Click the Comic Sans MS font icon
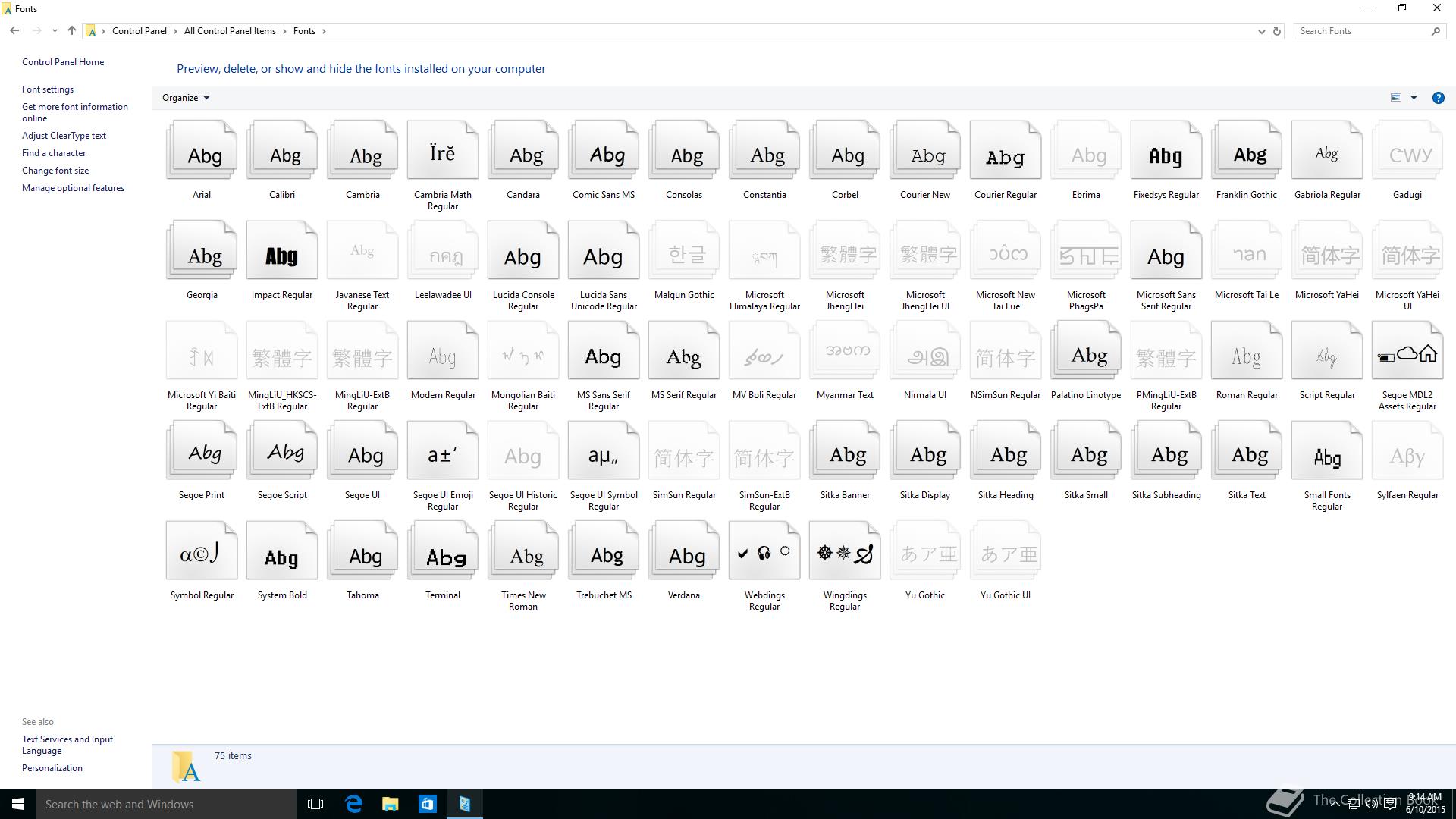The image size is (1456, 819). [603, 154]
